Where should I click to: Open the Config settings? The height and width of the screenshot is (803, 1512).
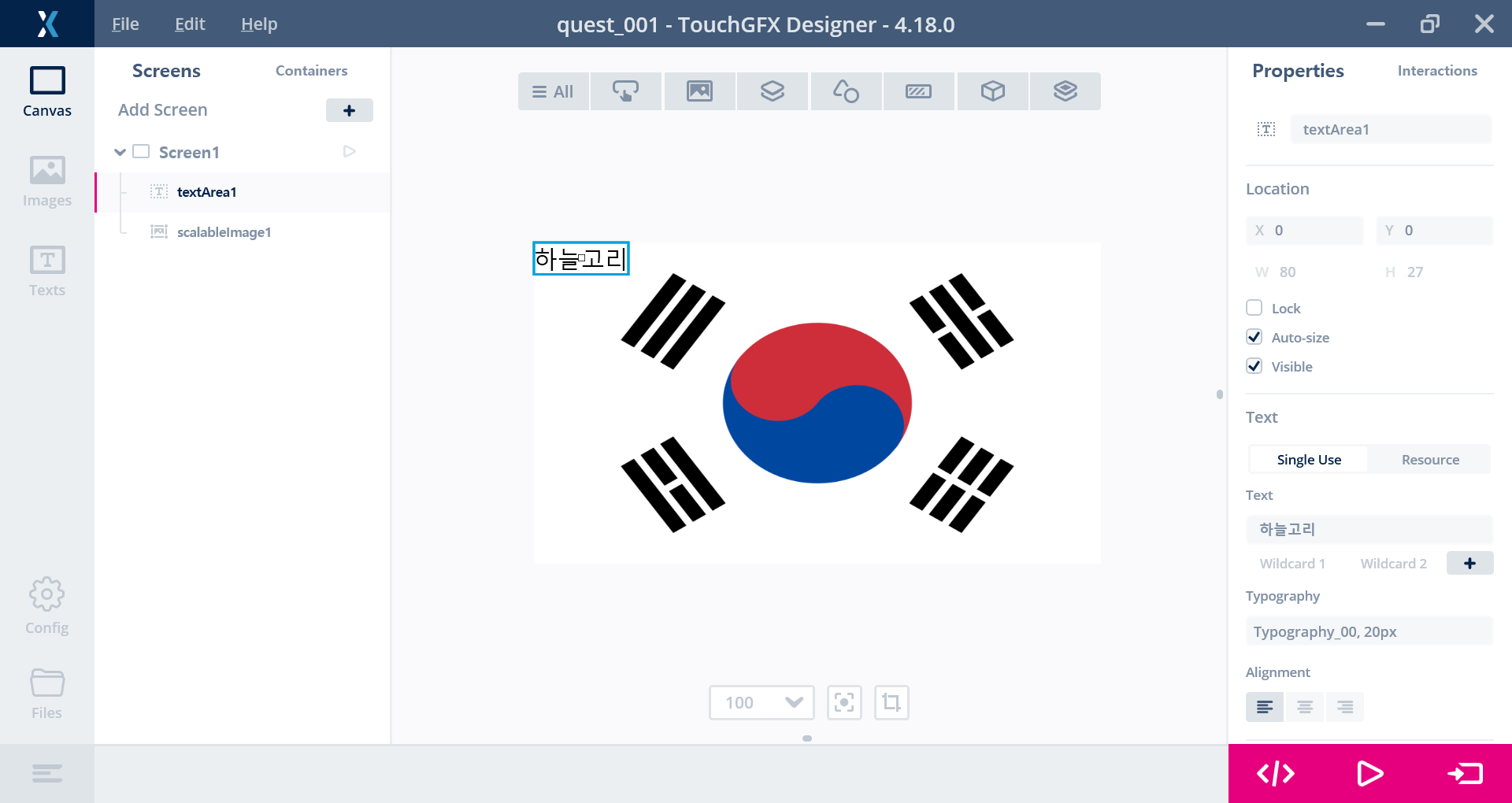pos(47,606)
